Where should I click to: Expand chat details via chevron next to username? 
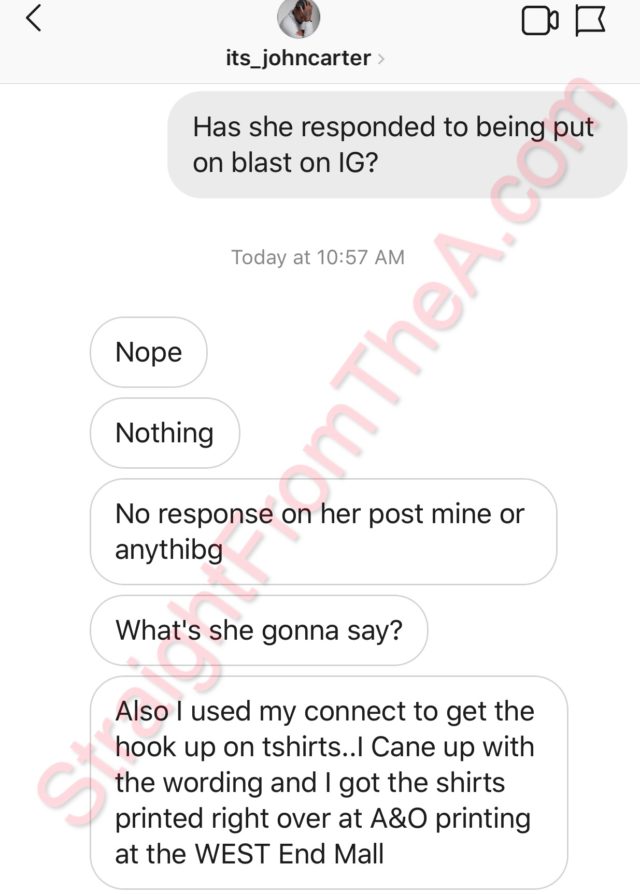click(x=381, y=59)
